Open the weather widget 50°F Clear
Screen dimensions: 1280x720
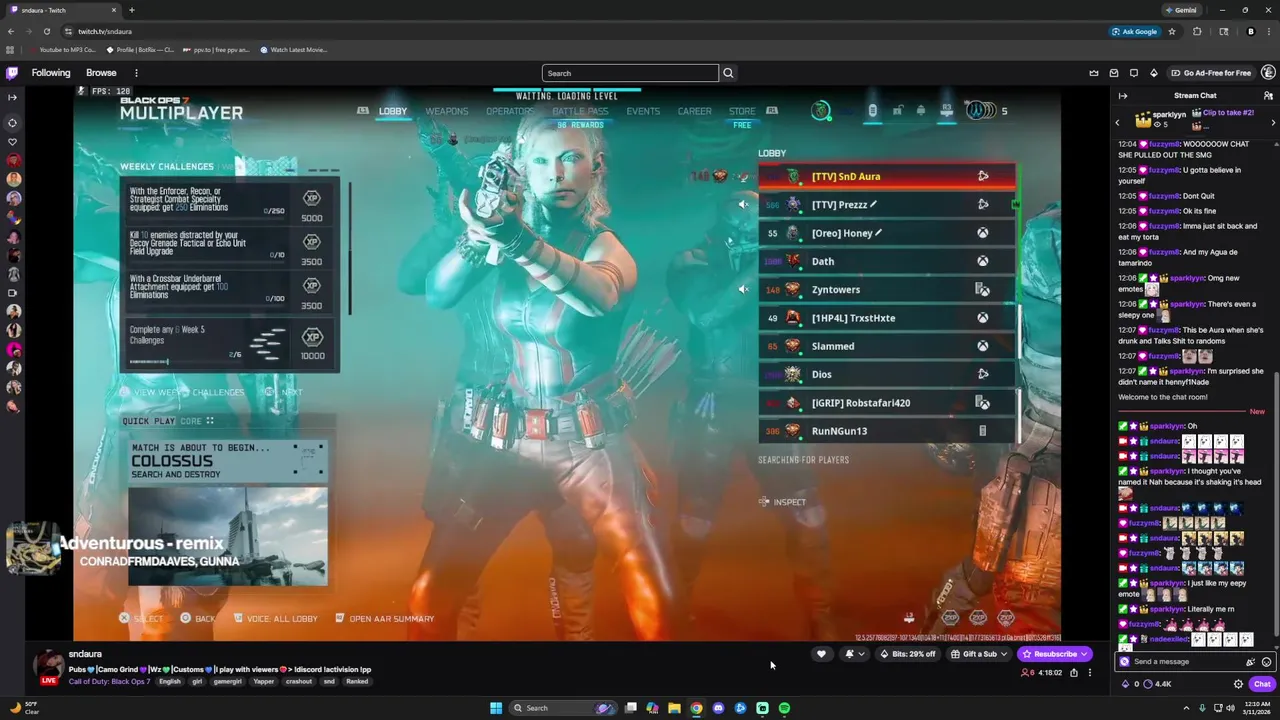tap(24, 708)
